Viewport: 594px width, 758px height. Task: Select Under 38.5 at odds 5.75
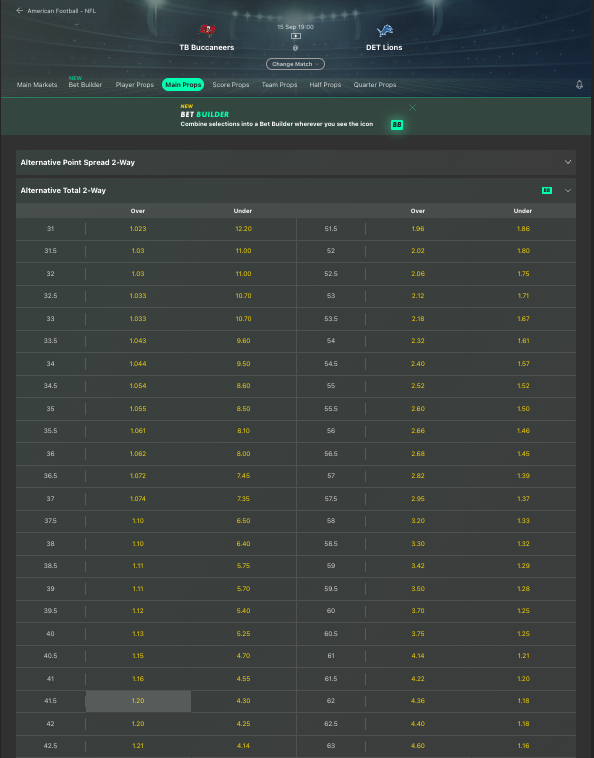tap(243, 566)
